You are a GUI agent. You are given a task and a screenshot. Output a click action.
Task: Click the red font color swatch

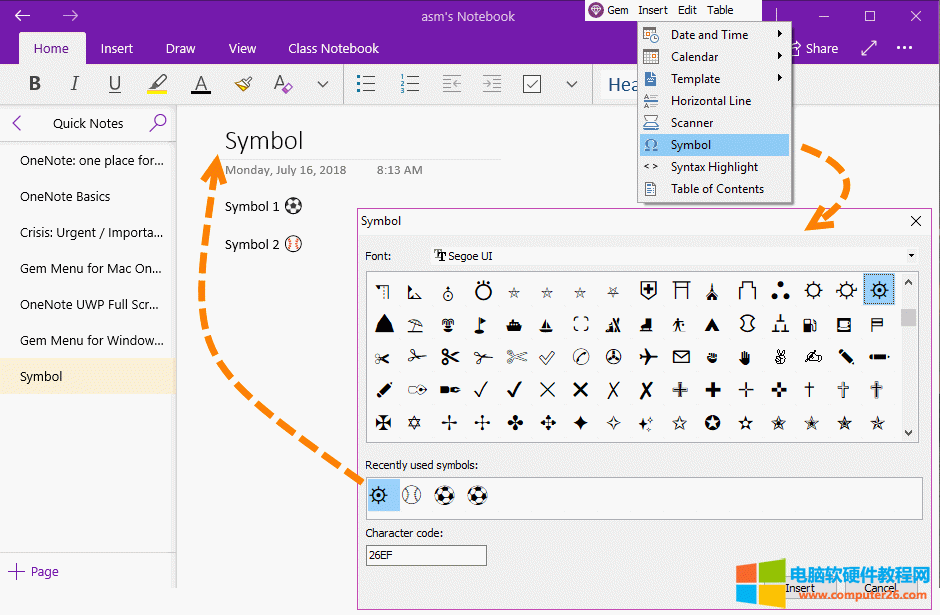point(200,84)
